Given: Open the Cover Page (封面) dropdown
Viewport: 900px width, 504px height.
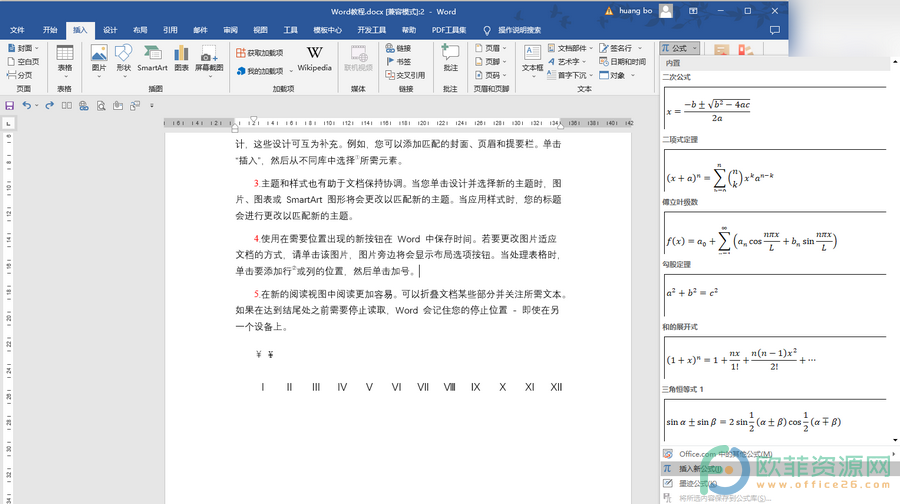Looking at the screenshot, I should tap(24, 48).
